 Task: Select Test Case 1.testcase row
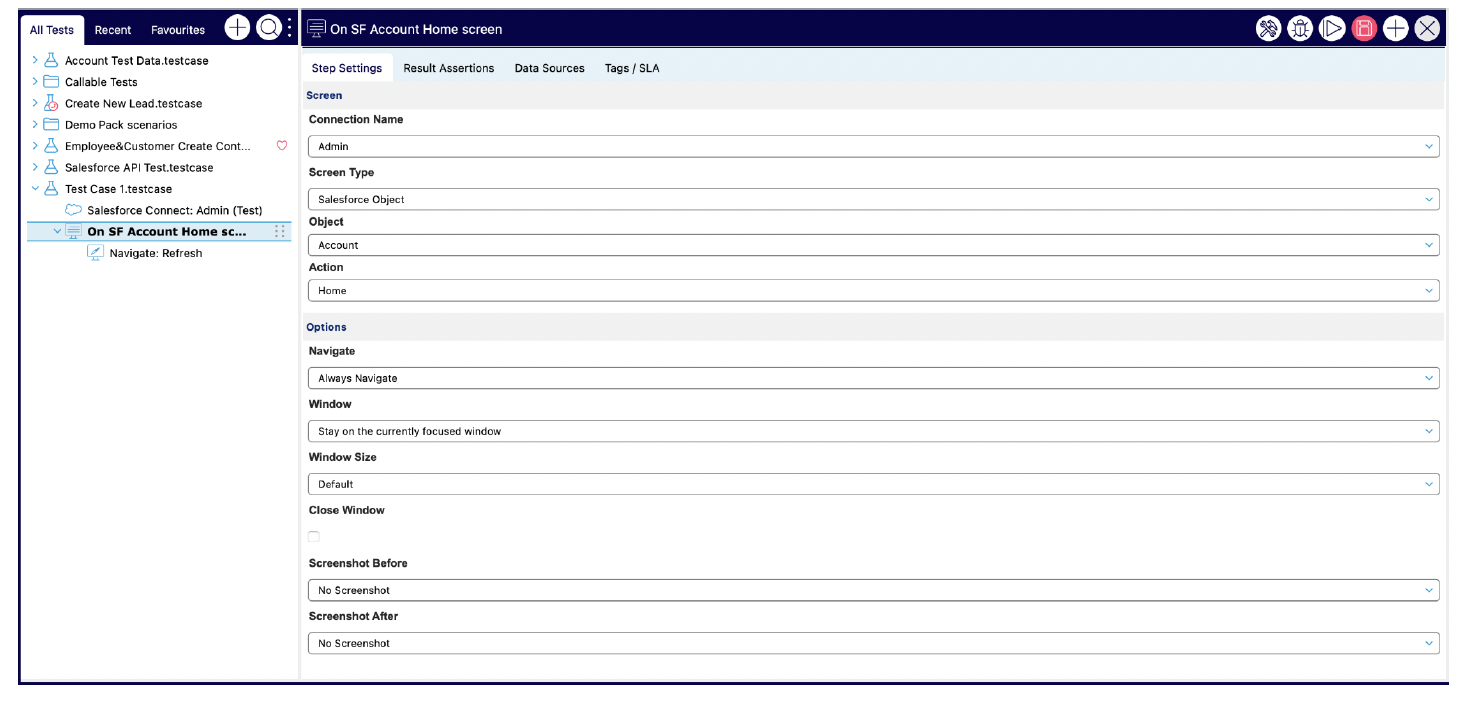coord(118,189)
